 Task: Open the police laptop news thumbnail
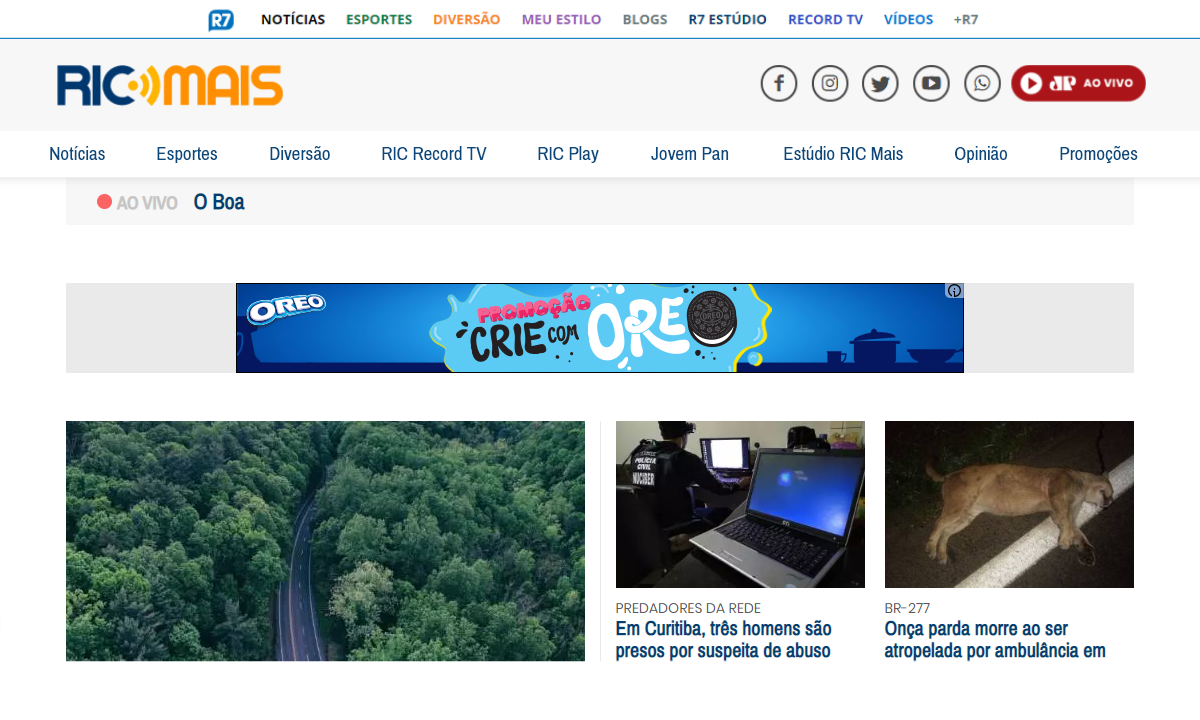click(740, 504)
